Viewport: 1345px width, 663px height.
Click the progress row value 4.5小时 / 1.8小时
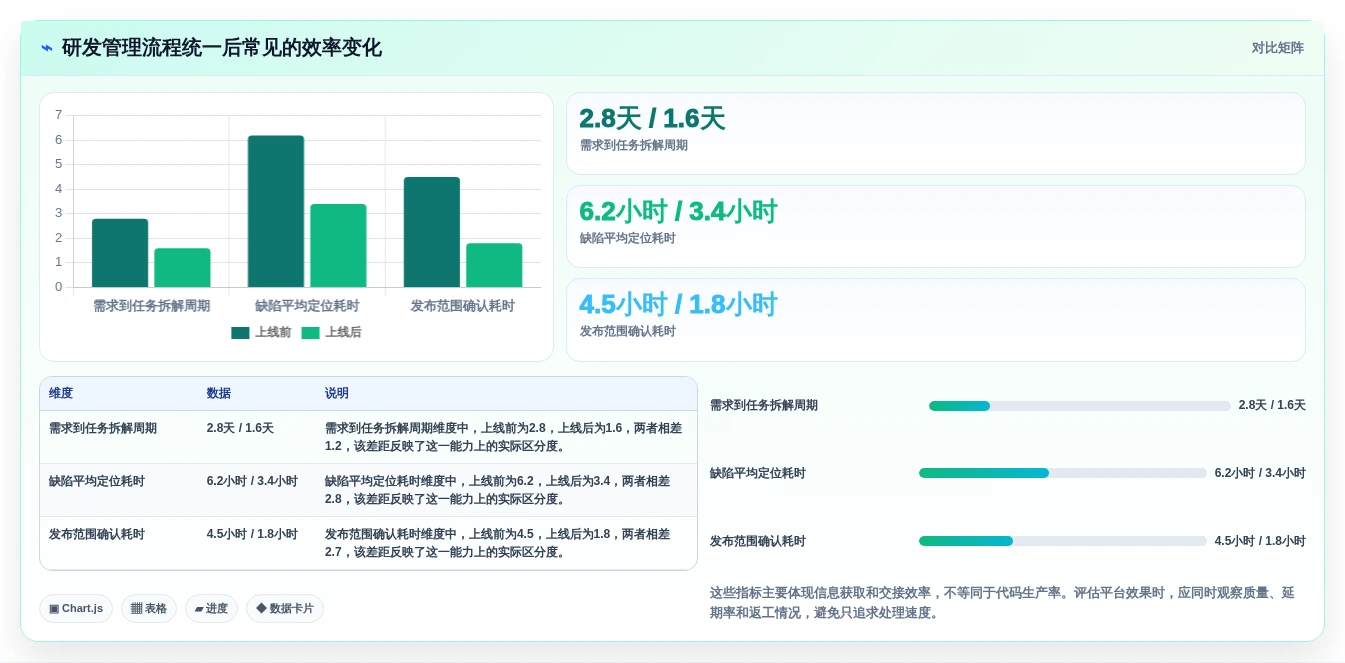(x=1260, y=541)
